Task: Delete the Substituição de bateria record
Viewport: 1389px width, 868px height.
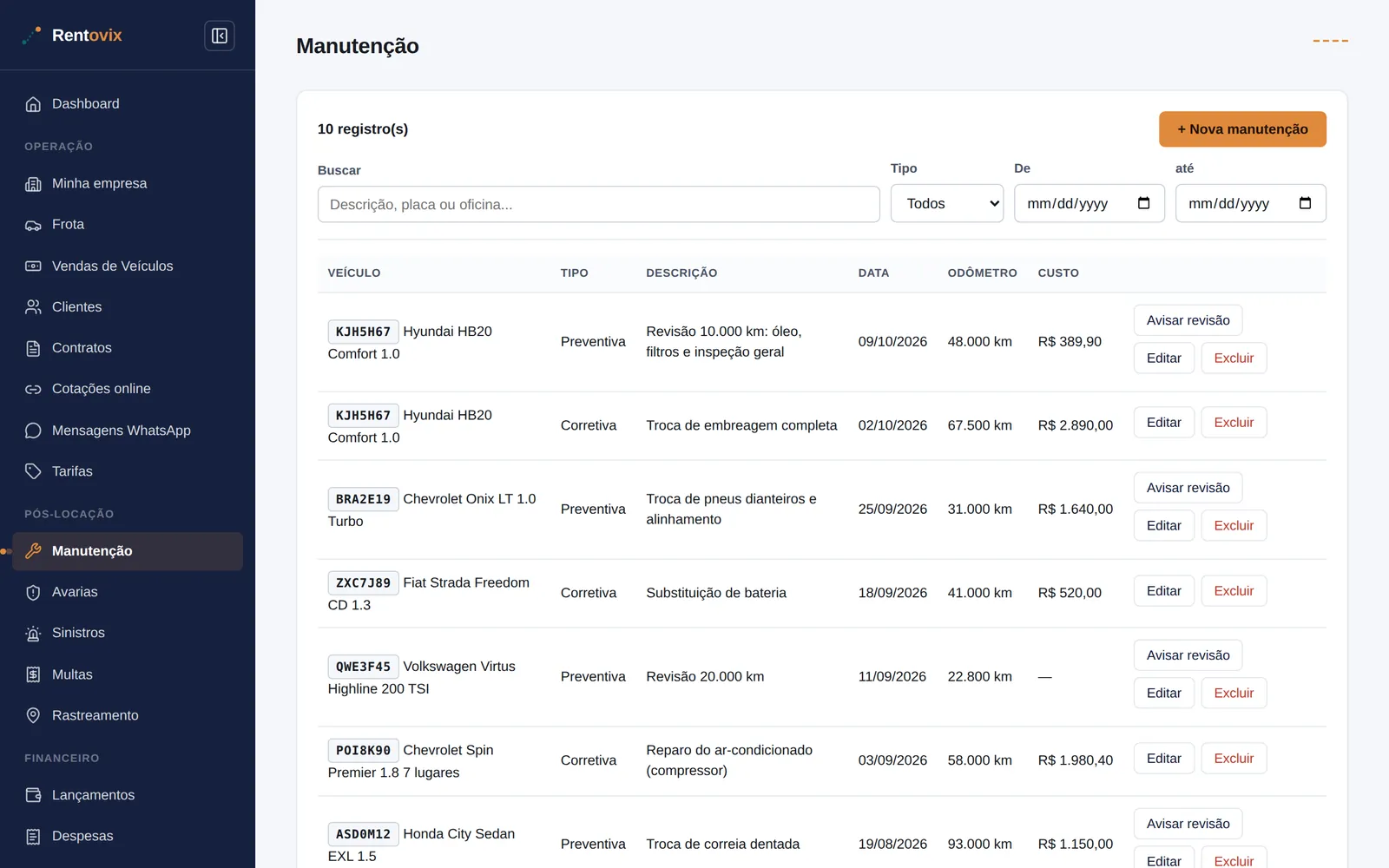Action: (1234, 591)
